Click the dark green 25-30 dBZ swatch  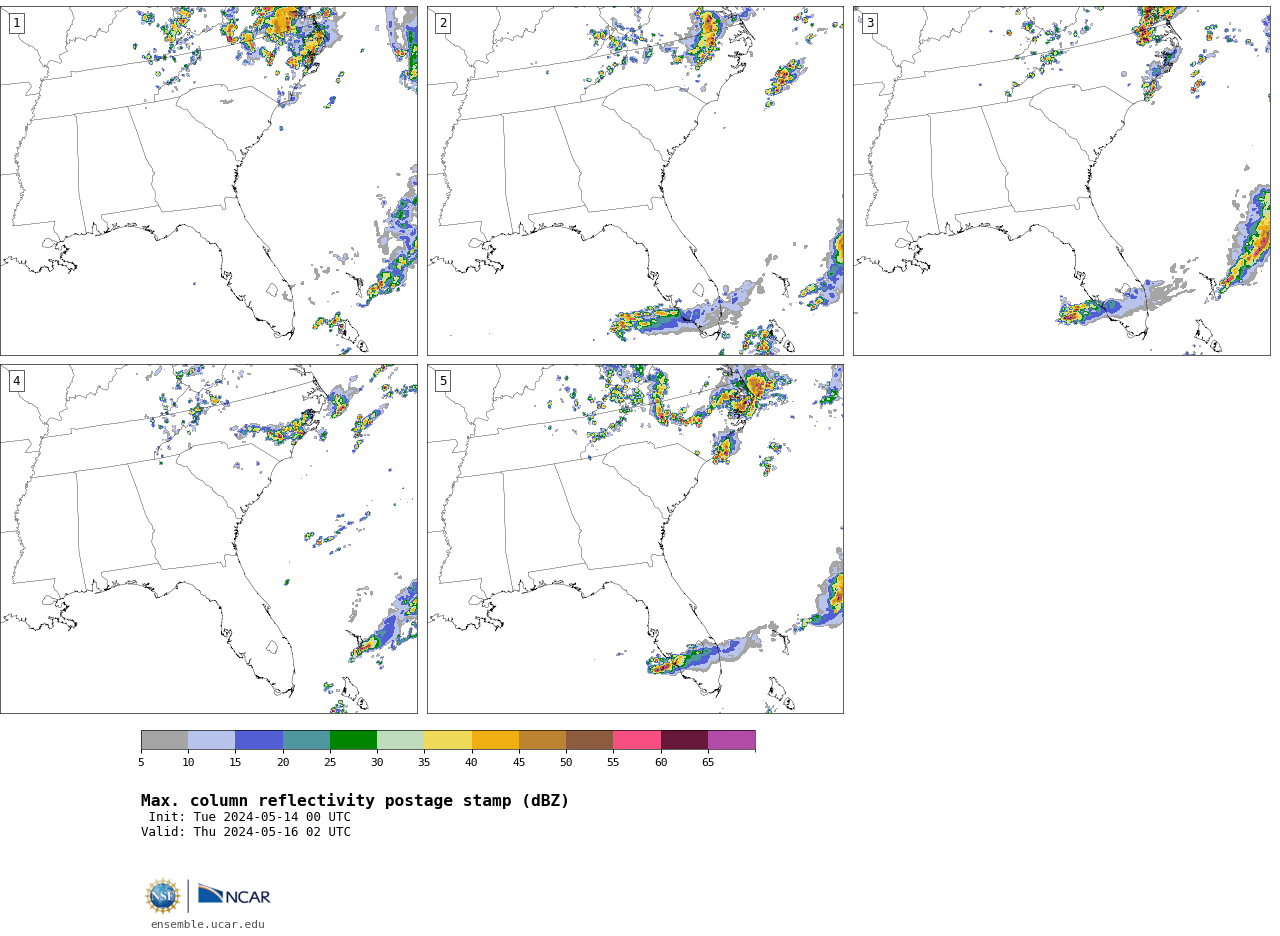point(353,740)
